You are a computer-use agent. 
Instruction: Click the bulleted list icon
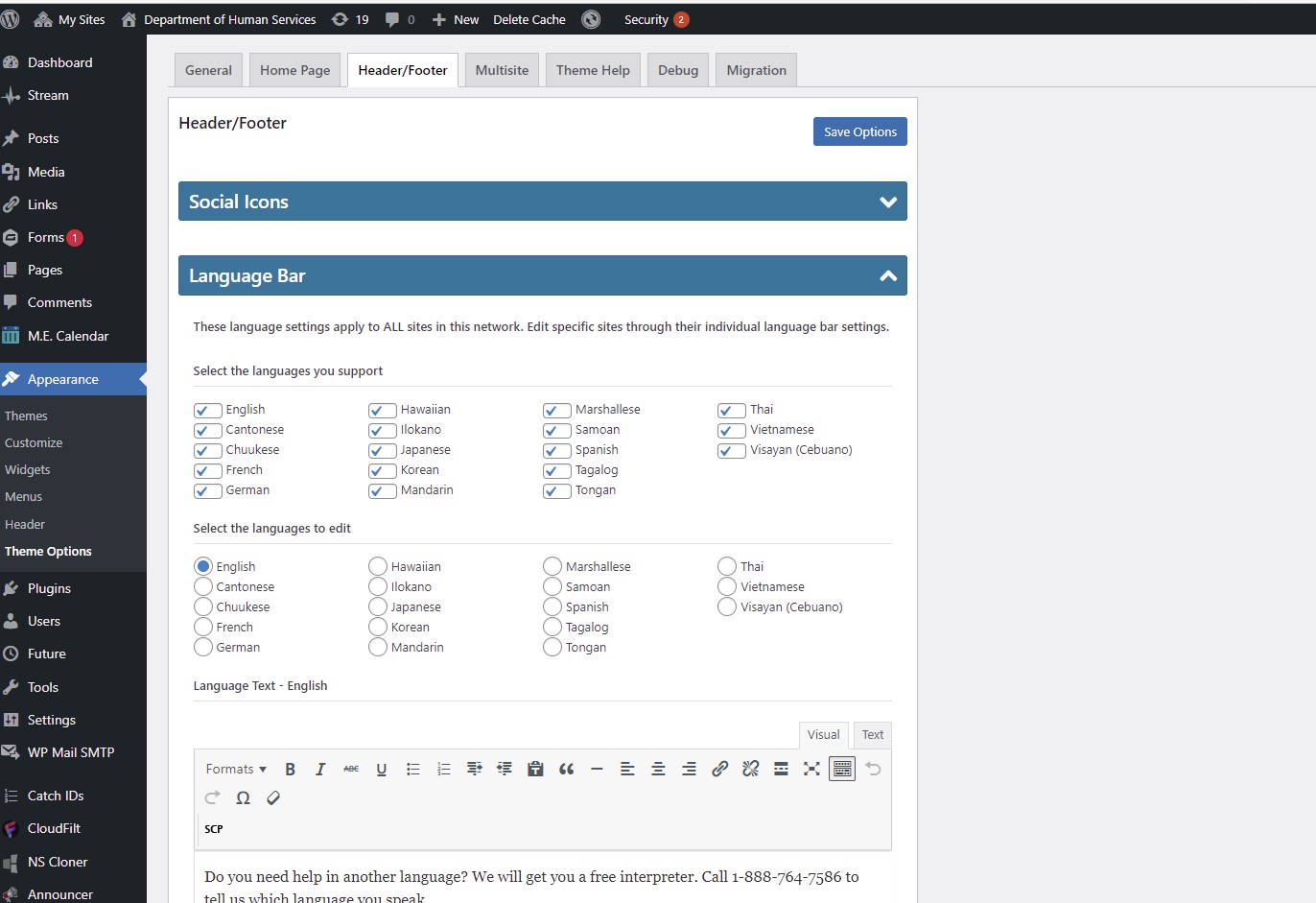tap(412, 769)
